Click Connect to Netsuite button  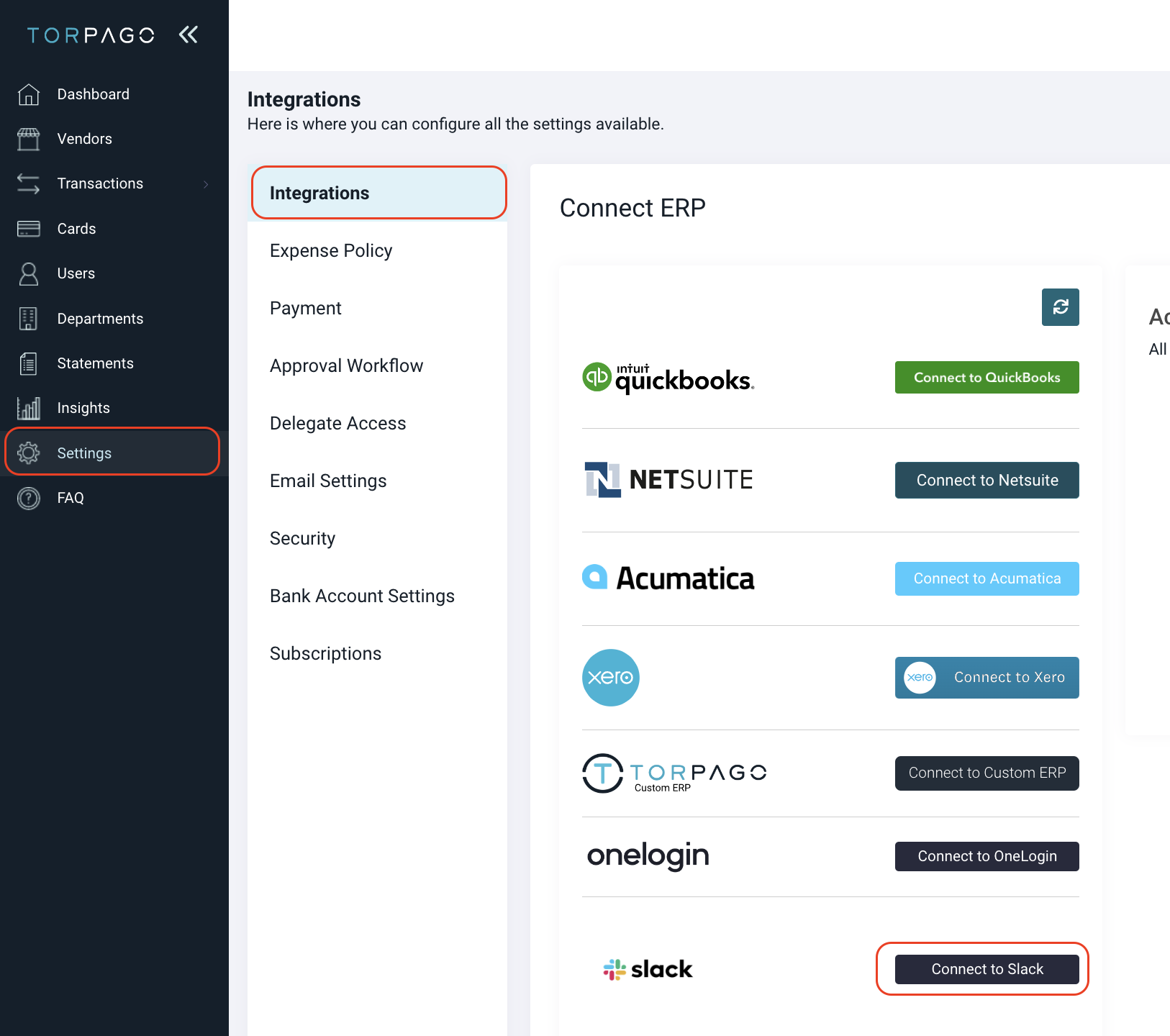(x=987, y=480)
